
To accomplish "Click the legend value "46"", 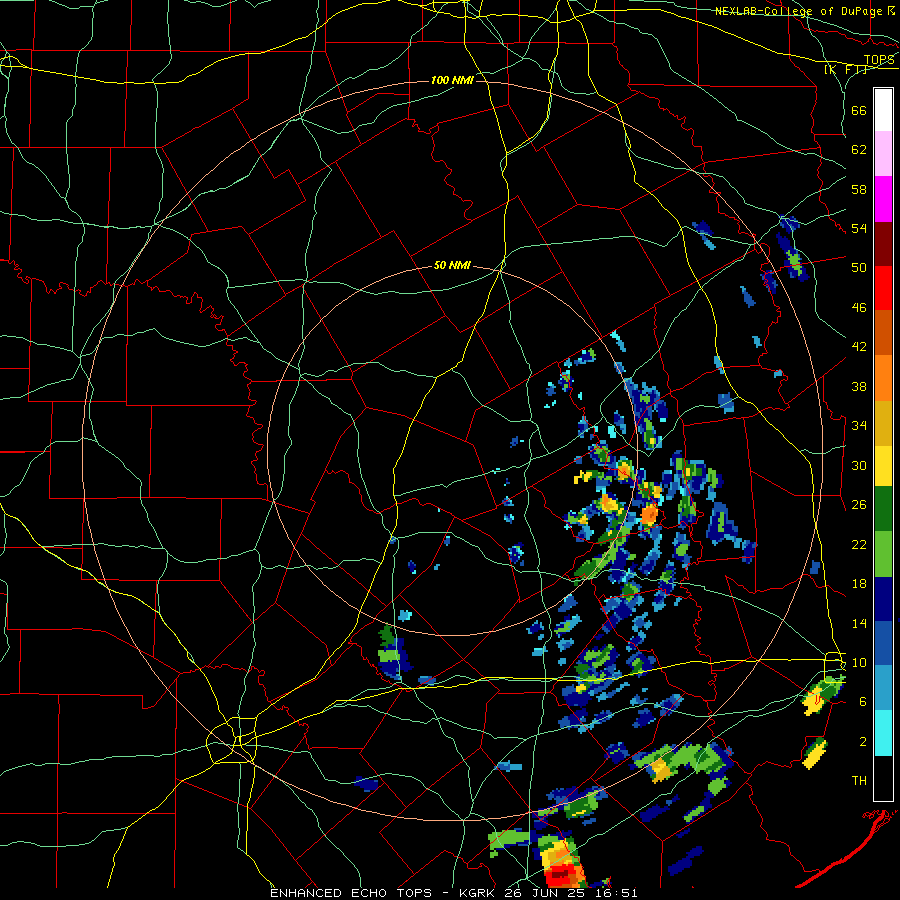I will point(859,308).
